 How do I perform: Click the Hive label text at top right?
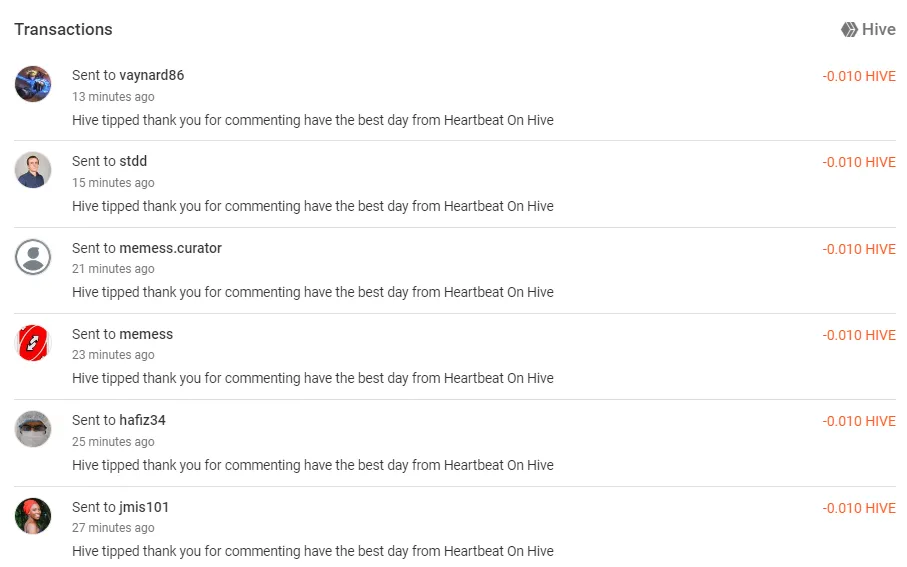[x=879, y=30]
